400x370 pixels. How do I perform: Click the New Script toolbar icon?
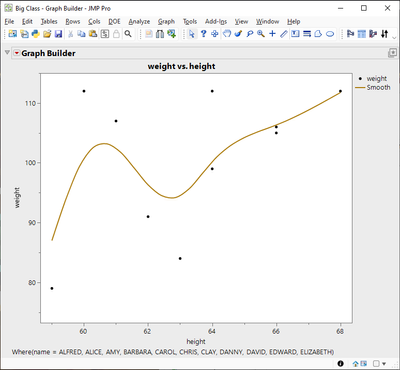point(24,34)
